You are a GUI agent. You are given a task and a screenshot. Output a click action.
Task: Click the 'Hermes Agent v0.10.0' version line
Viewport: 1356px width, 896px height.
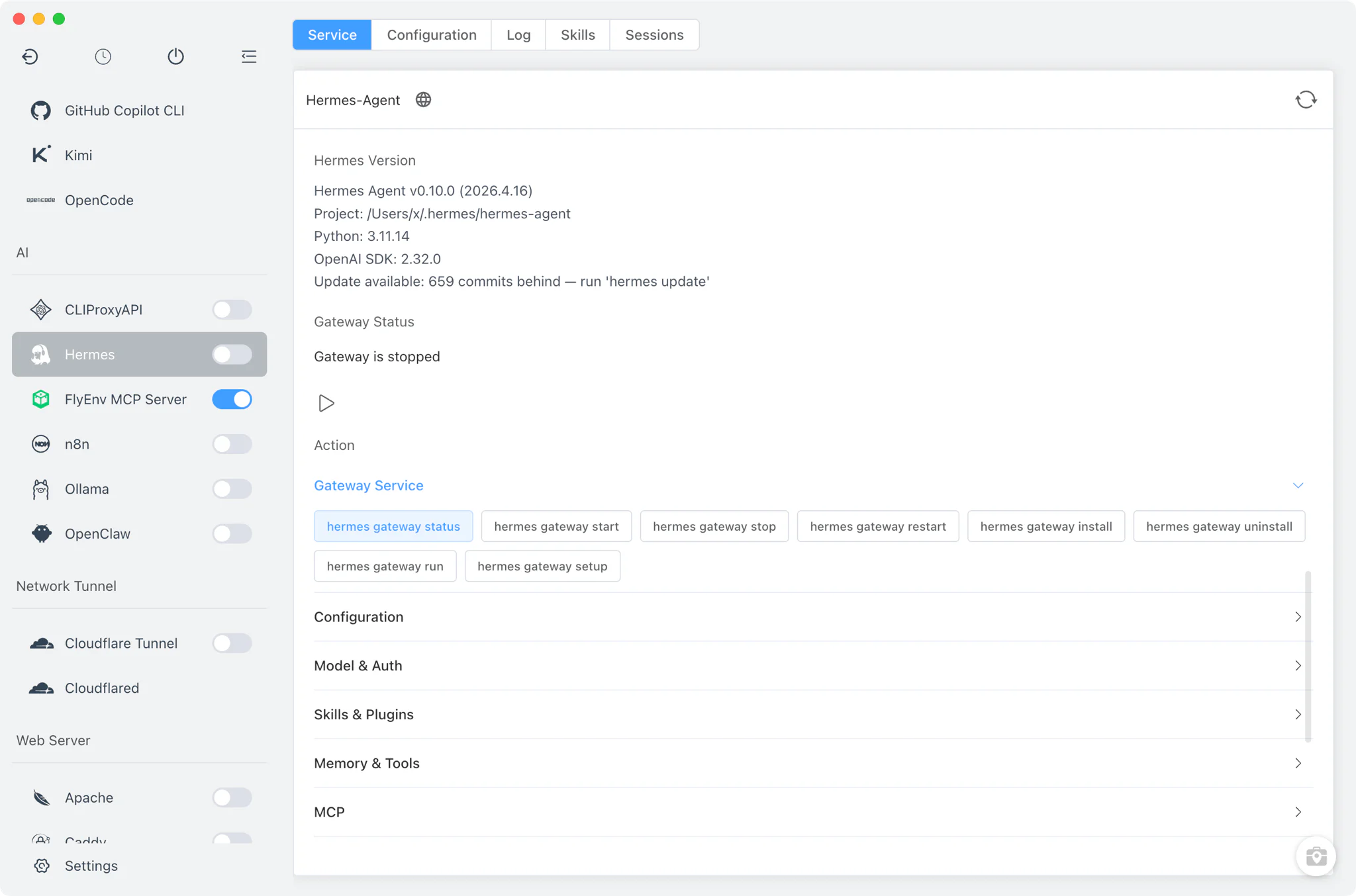click(423, 191)
